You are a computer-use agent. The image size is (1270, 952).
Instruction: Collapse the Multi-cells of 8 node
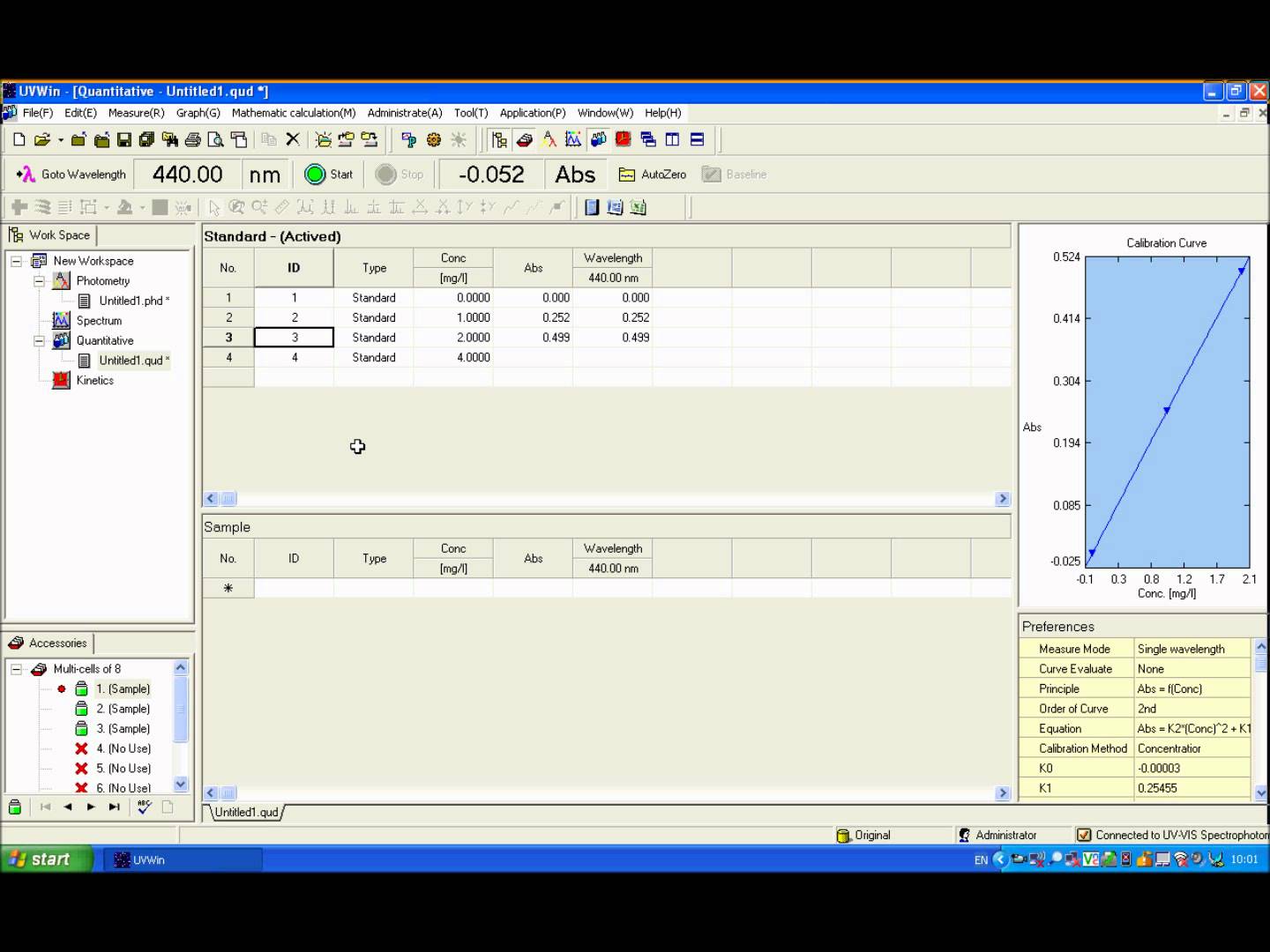(16, 669)
